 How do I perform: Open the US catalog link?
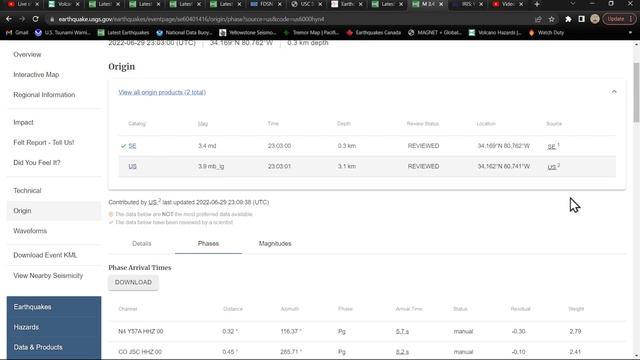click(x=132, y=166)
